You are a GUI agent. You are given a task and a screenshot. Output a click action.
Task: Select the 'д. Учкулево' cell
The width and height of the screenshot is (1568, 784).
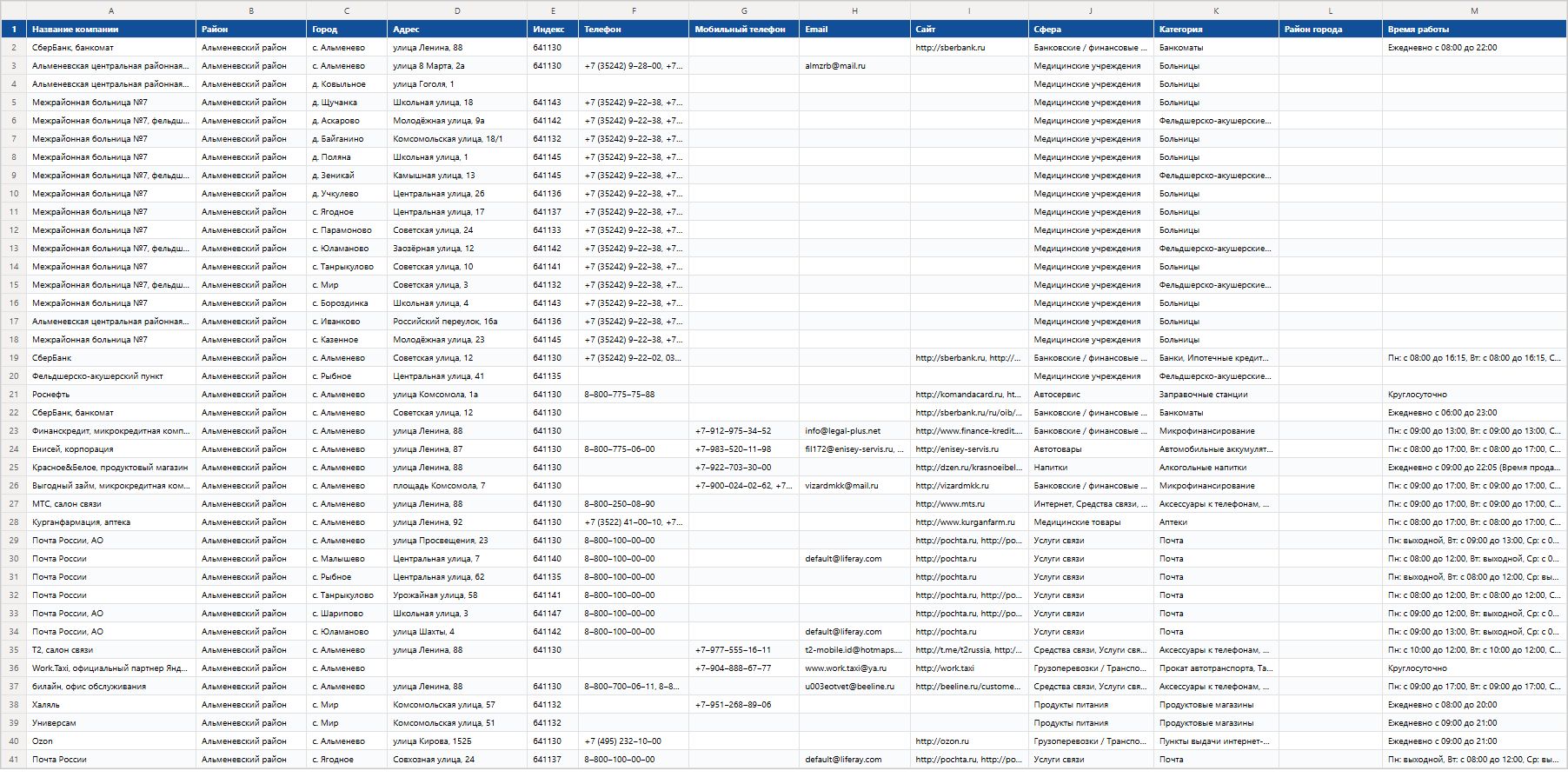pos(347,194)
